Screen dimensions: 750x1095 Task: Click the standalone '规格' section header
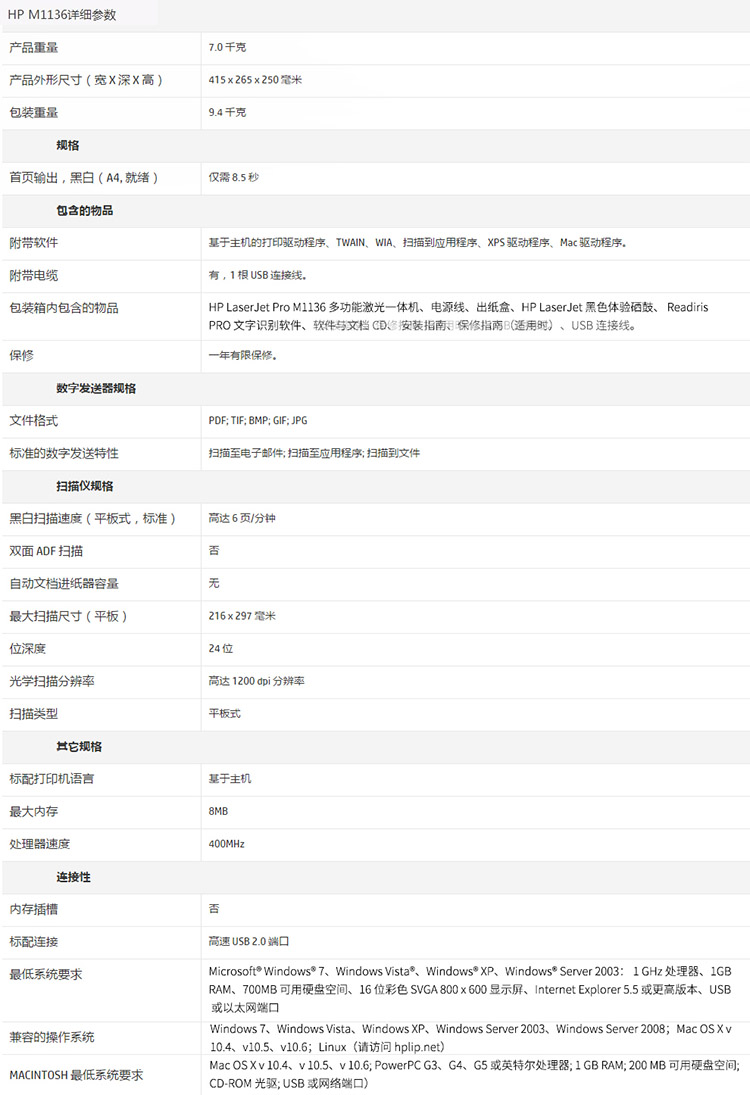[x=68, y=145]
